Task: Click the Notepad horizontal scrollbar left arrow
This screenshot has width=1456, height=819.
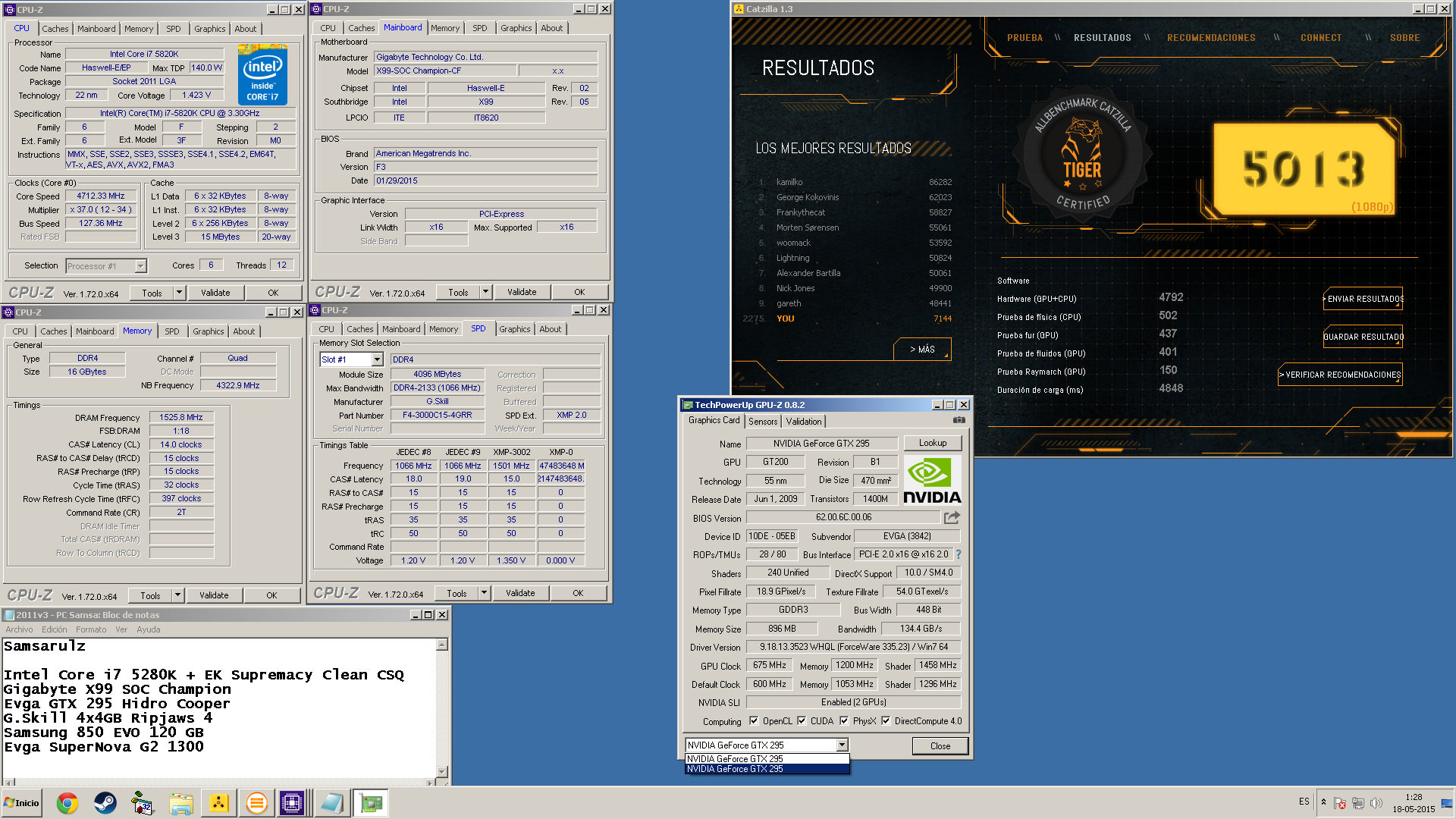Action: coord(8,783)
